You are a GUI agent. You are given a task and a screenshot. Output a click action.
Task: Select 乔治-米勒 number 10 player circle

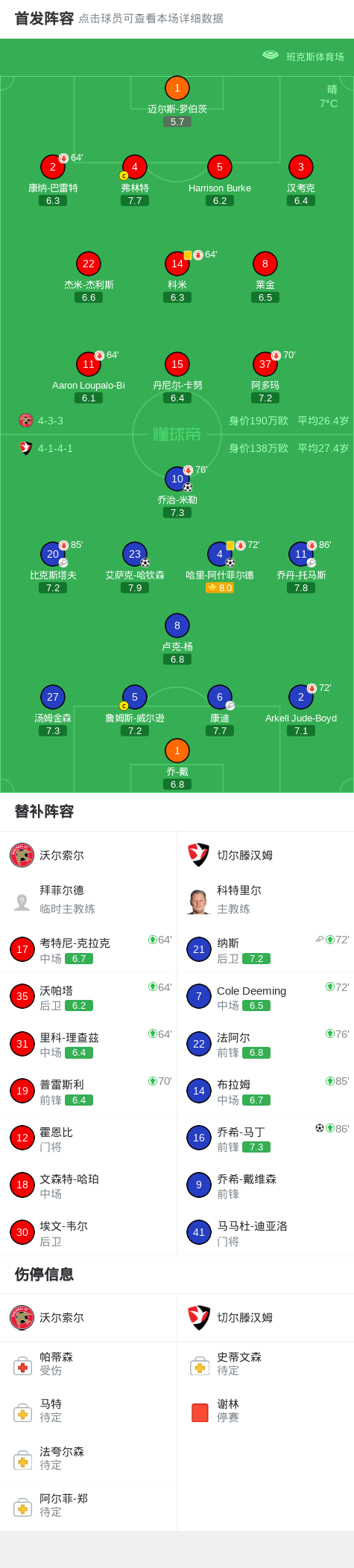click(x=177, y=479)
